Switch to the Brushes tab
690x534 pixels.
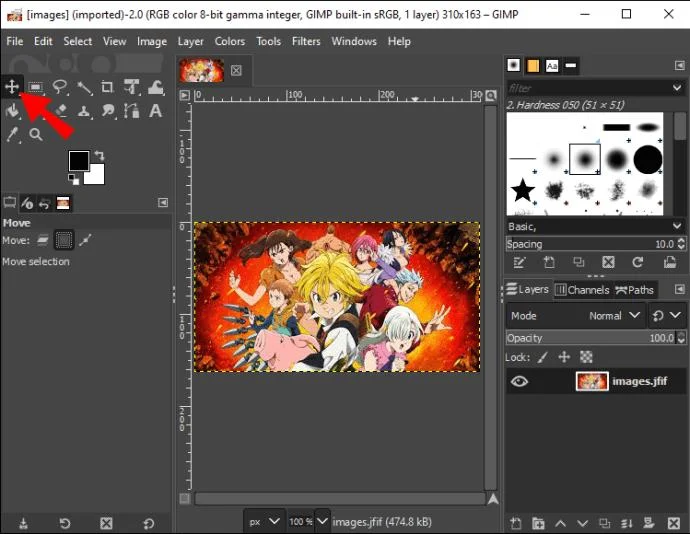(514, 65)
